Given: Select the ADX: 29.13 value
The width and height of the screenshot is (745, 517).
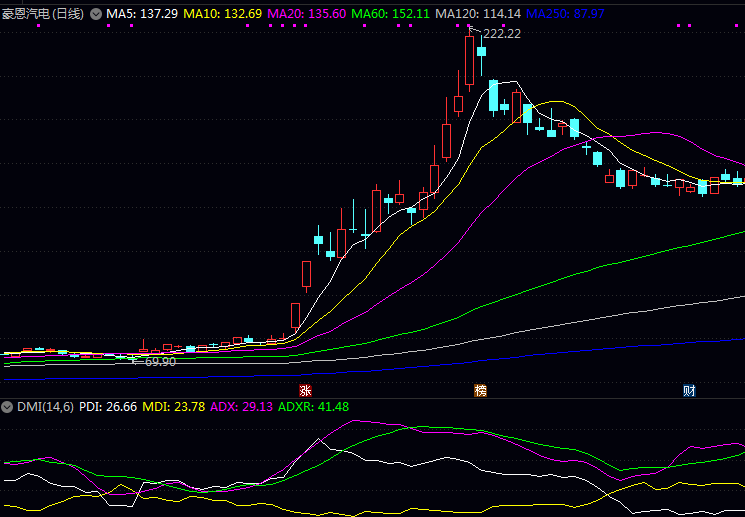Looking at the screenshot, I should click(x=241, y=407).
